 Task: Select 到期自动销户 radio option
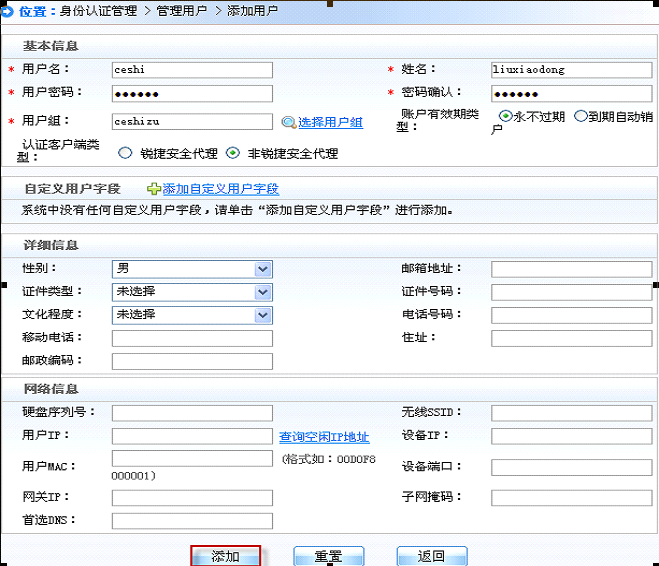point(580,116)
